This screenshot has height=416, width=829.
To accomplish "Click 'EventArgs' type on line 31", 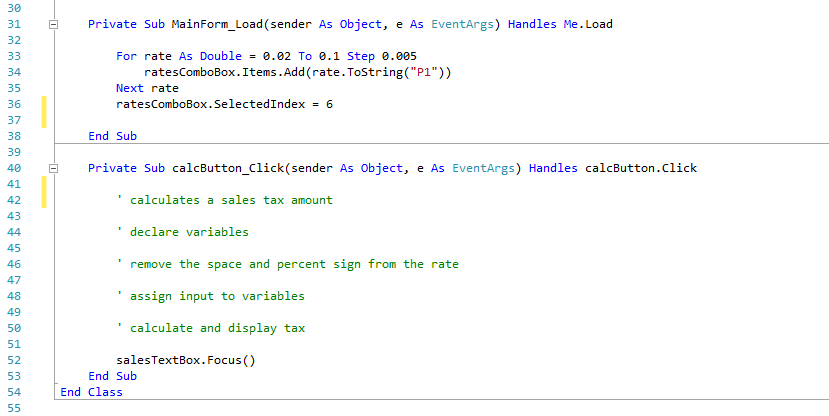I will (x=462, y=24).
